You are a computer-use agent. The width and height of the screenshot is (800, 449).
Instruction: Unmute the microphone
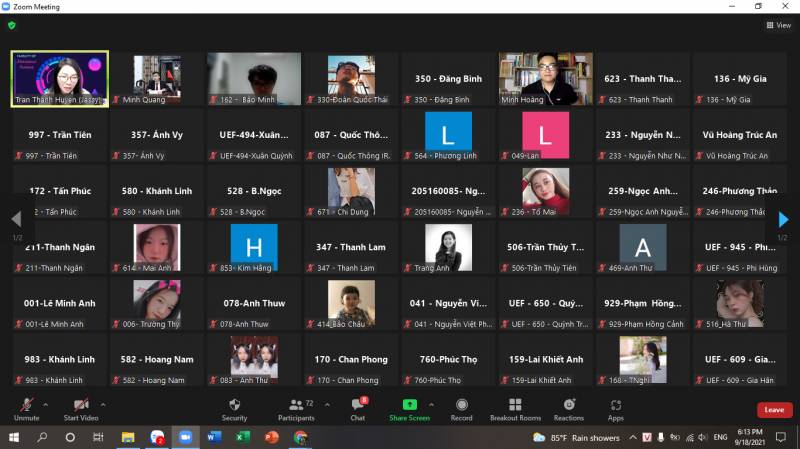pos(27,408)
